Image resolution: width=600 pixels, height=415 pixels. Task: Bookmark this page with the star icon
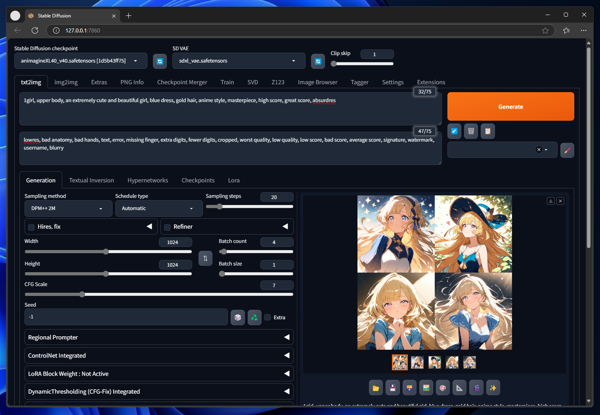(545, 31)
